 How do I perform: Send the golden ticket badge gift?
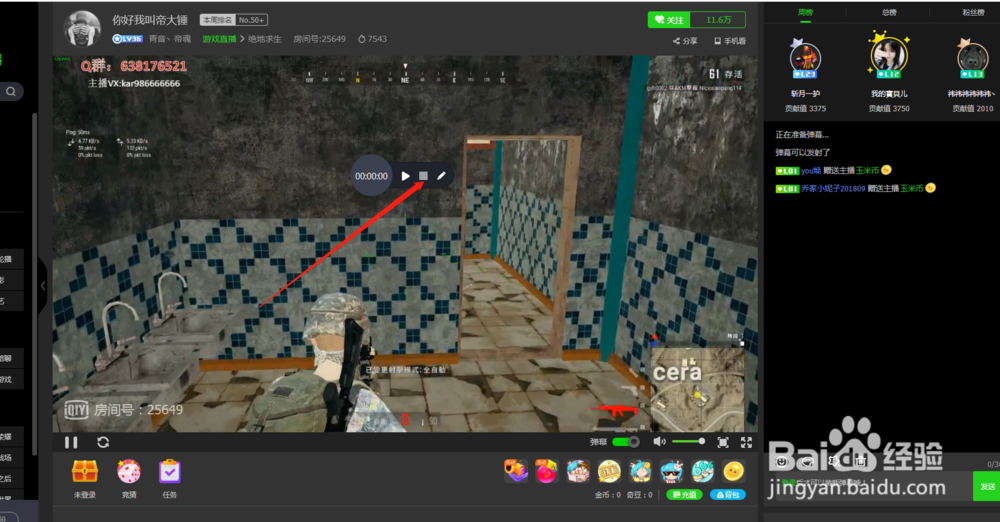pyautogui.click(x=609, y=472)
